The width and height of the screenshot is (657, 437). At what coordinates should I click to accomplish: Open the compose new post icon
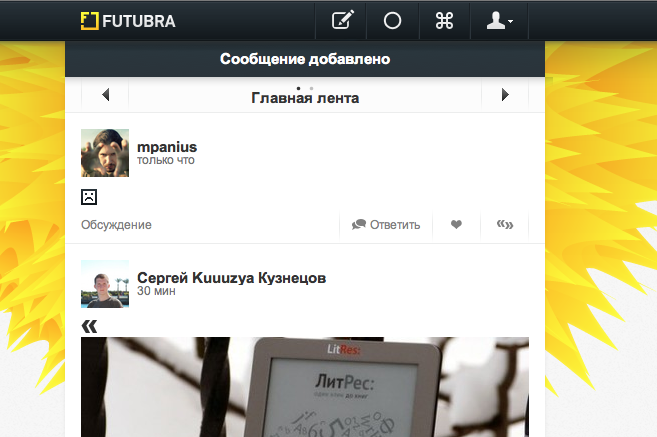point(343,20)
